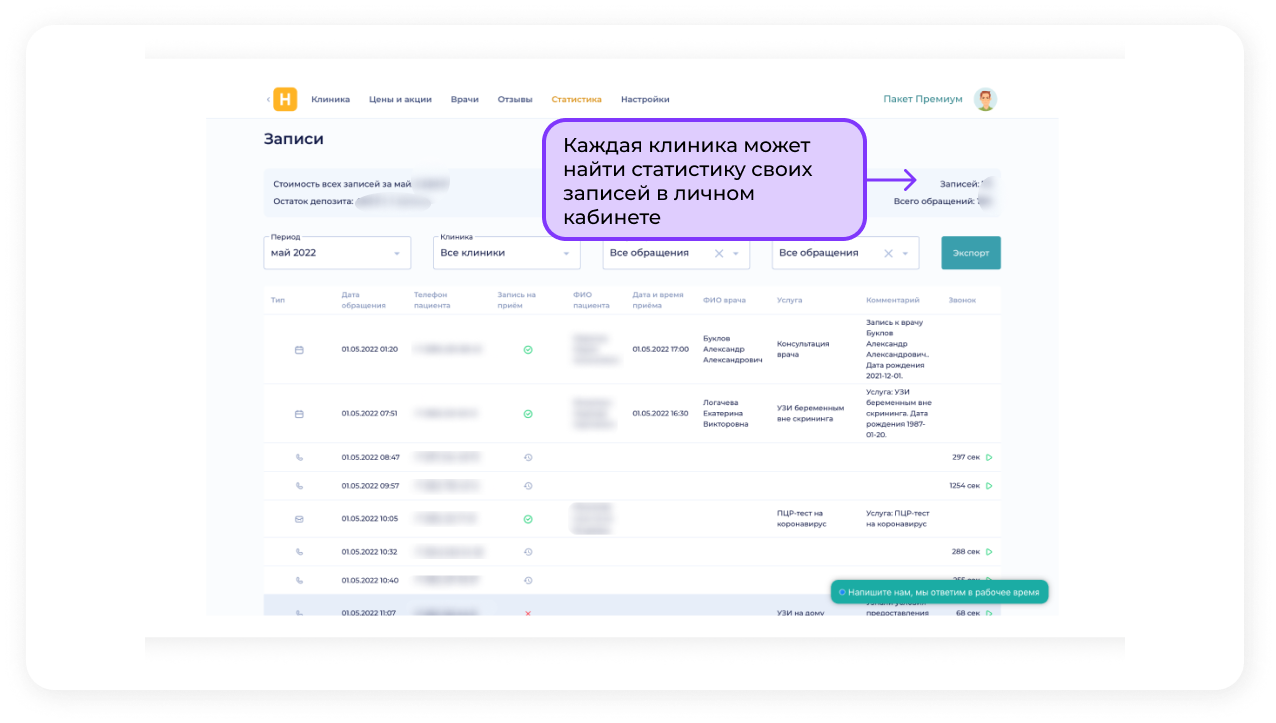Click the Стоимость всех записей за май label
Screen dimensions: 1276x723
[342, 184]
